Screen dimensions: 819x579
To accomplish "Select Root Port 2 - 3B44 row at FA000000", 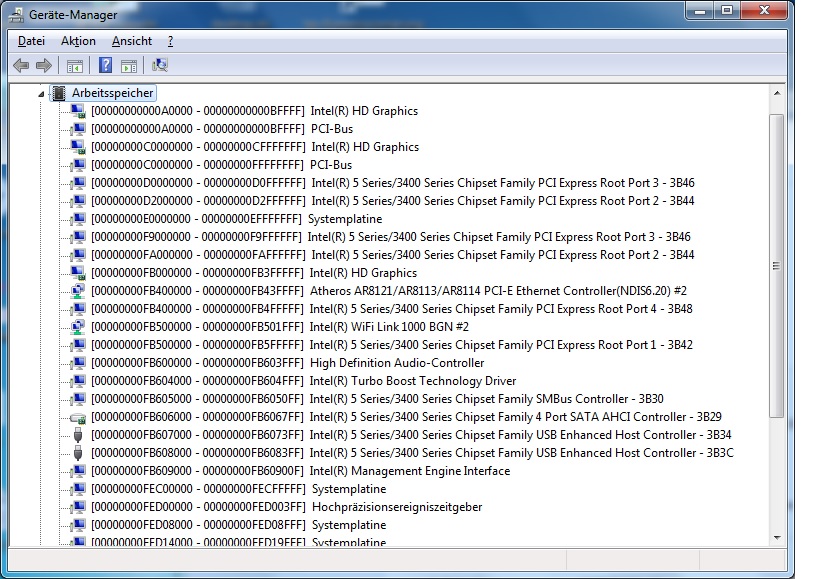I will (x=393, y=255).
